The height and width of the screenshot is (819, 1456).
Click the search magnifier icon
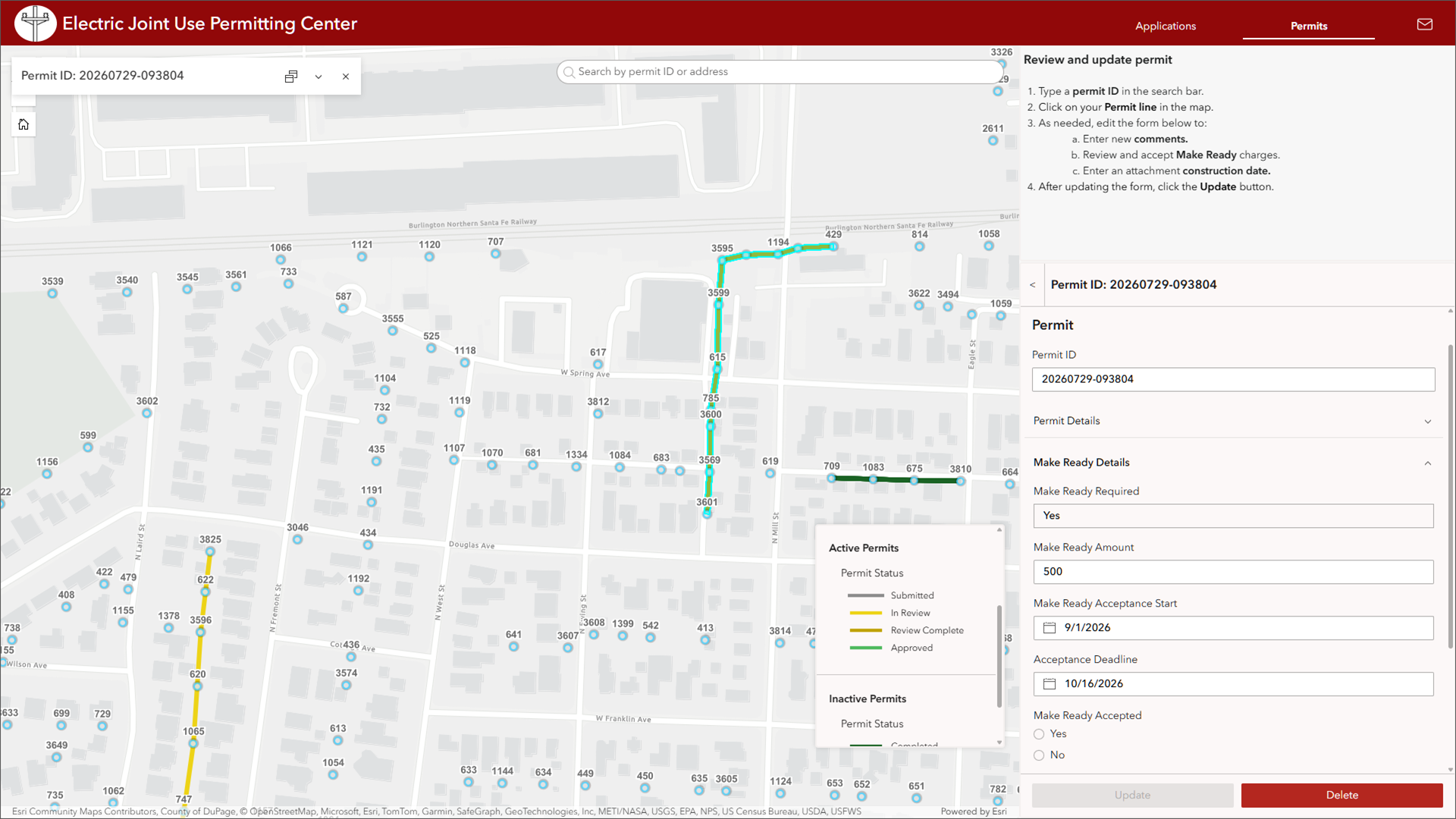coord(569,72)
